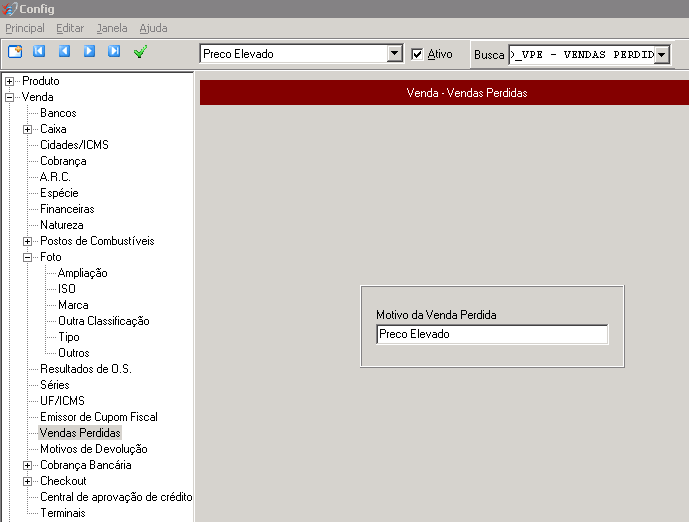Select Ampliação under Foto

pos(83,273)
